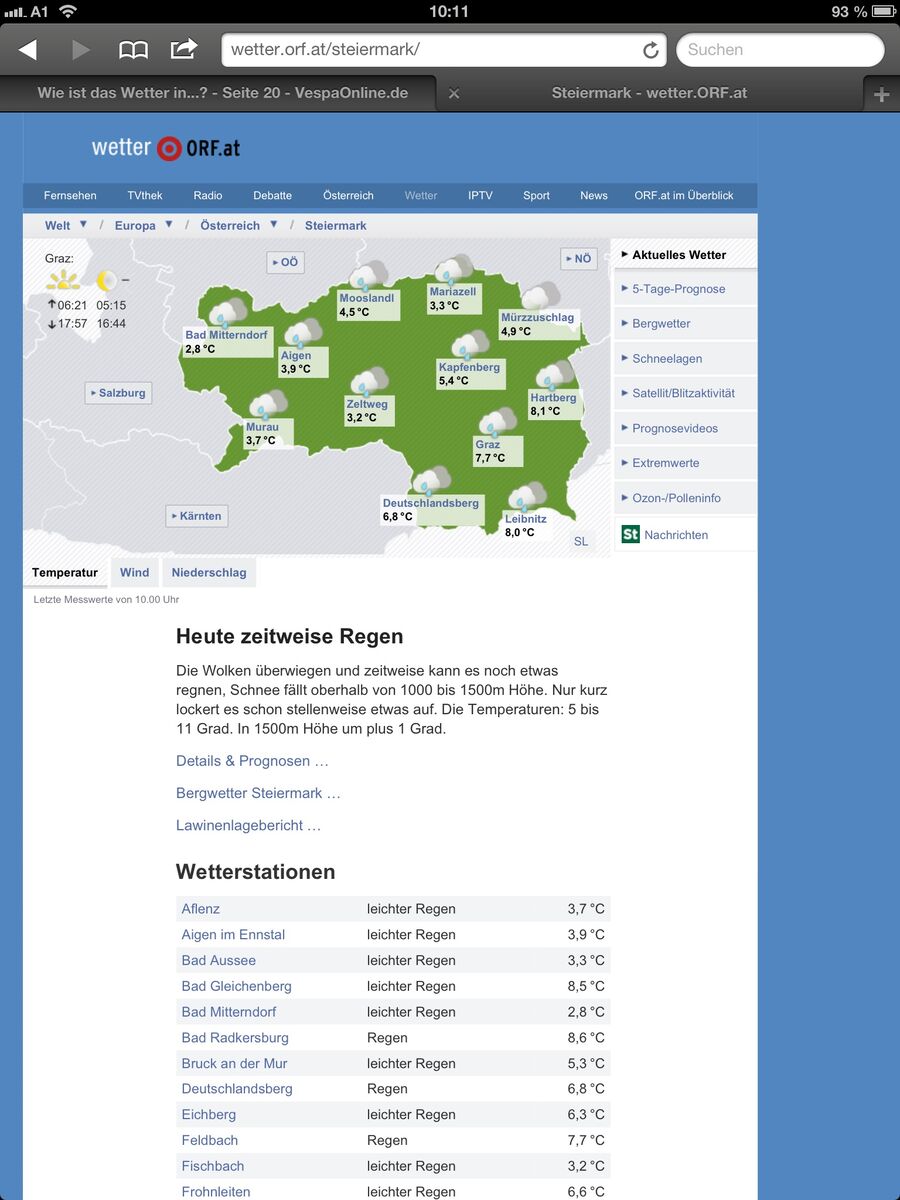Screen dimensions: 900x1200
Task: Switch to the Niederschlag tab
Action: (209, 573)
